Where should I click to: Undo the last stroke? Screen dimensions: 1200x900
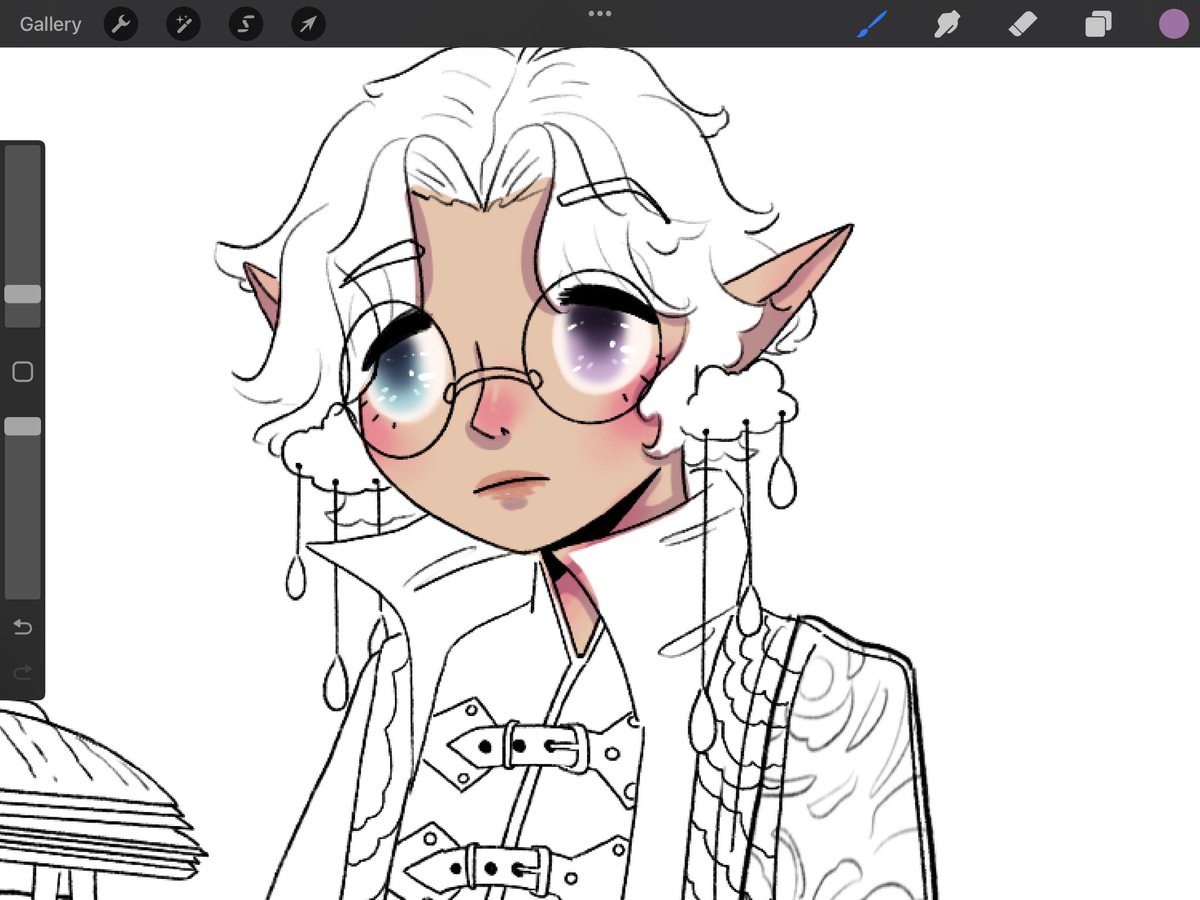(22, 627)
